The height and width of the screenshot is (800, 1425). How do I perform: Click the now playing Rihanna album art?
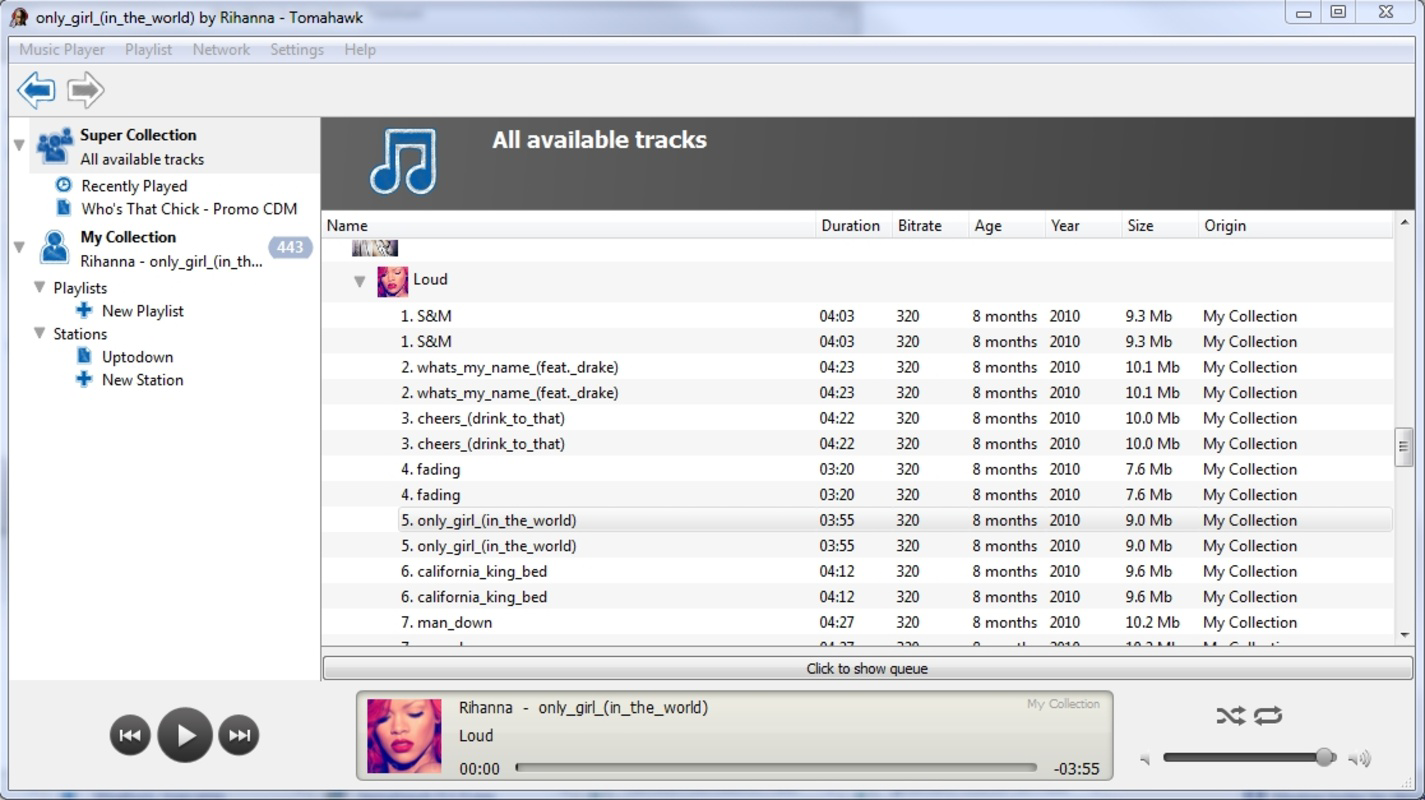point(404,736)
